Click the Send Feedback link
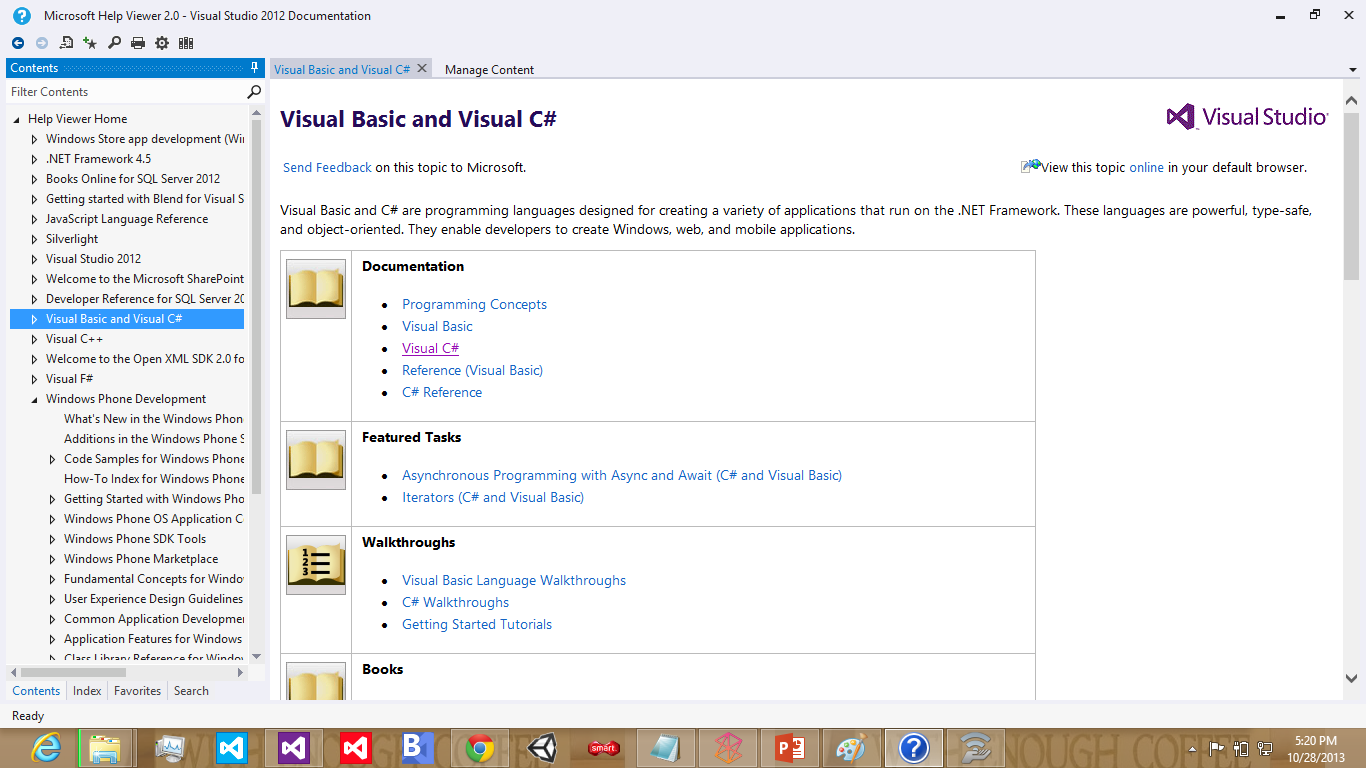Screen dimensions: 1366x768 point(326,167)
